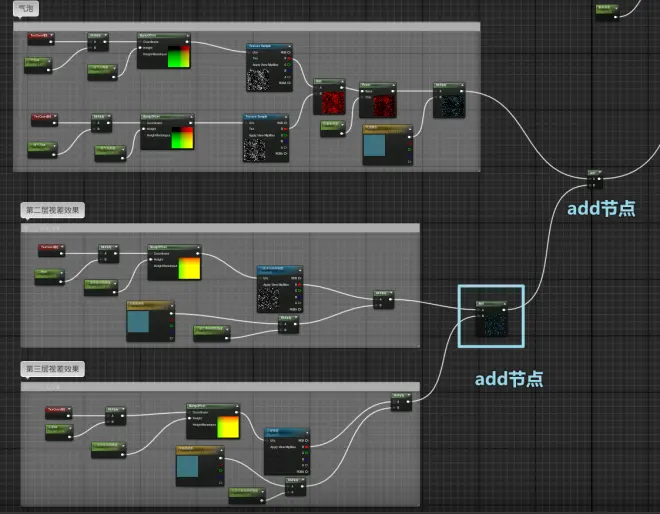Click noise preview of texture node in 第二层视差效果 group
660x514 pixels.
(x=269, y=301)
